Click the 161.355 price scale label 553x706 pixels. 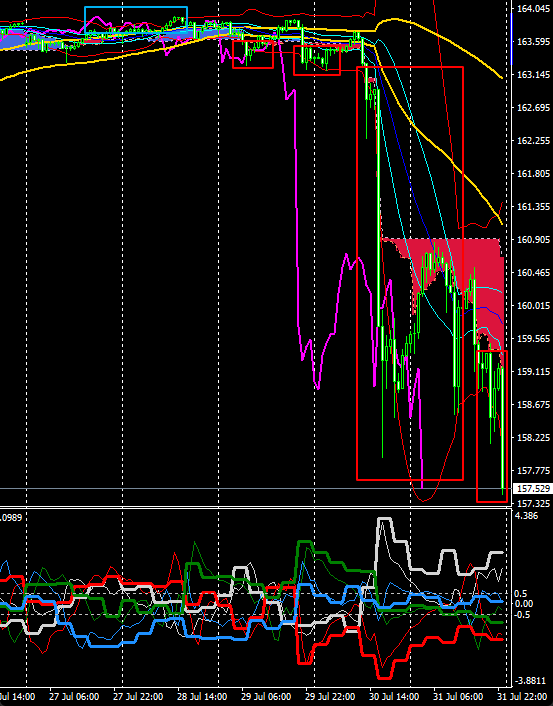click(x=533, y=207)
